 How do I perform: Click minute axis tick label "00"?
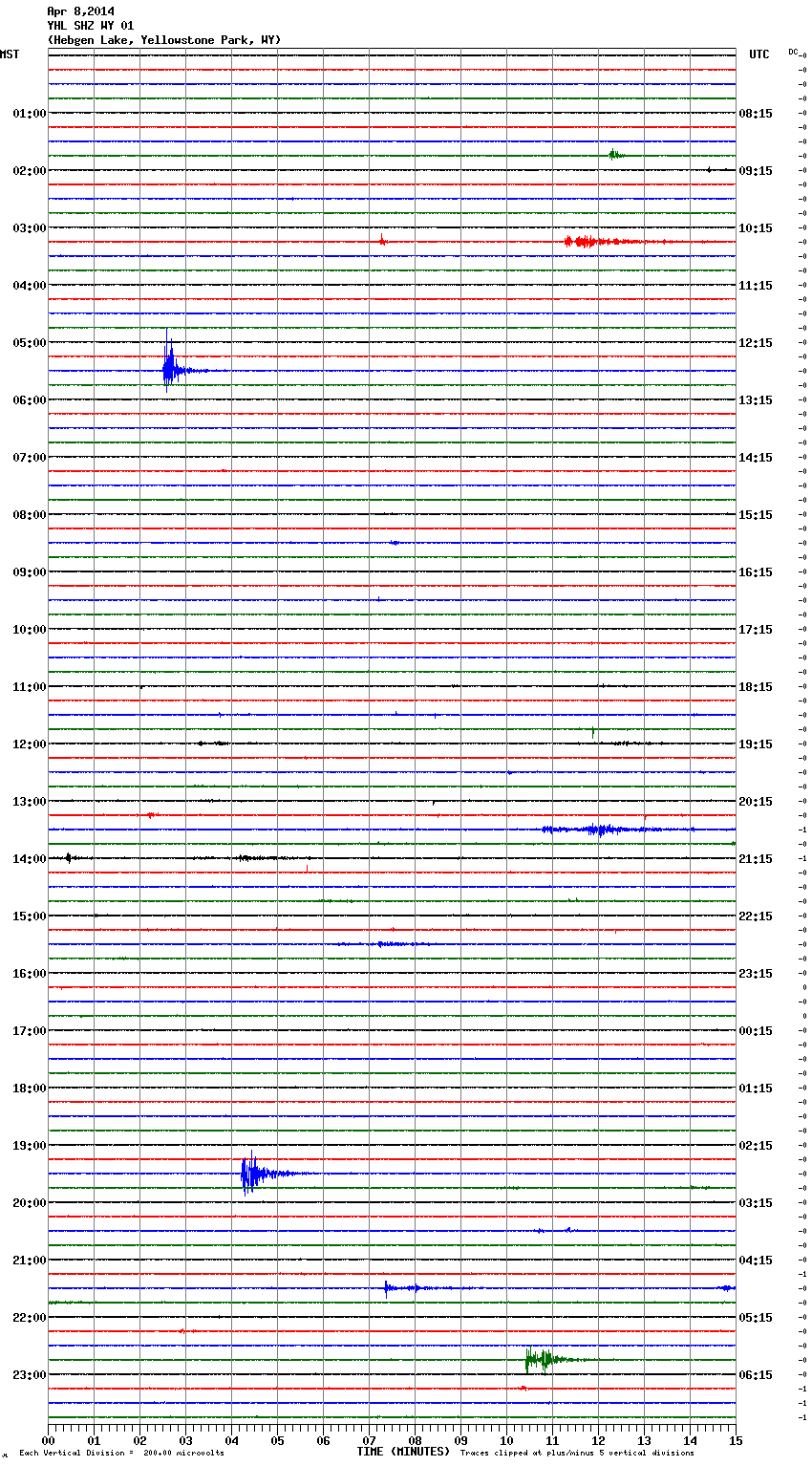pos(48,1440)
